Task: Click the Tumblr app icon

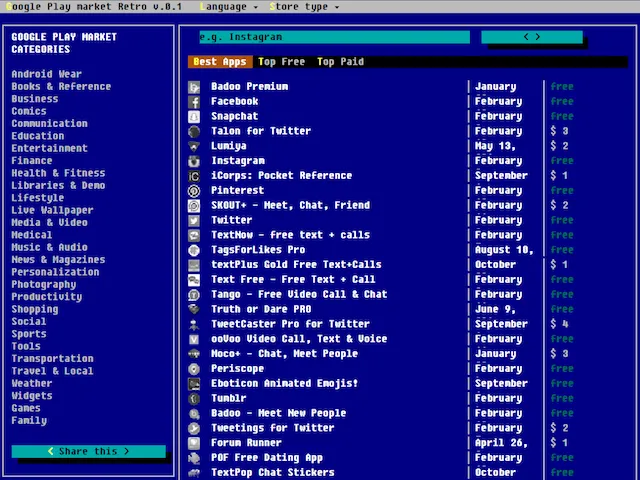Action: click(194, 398)
